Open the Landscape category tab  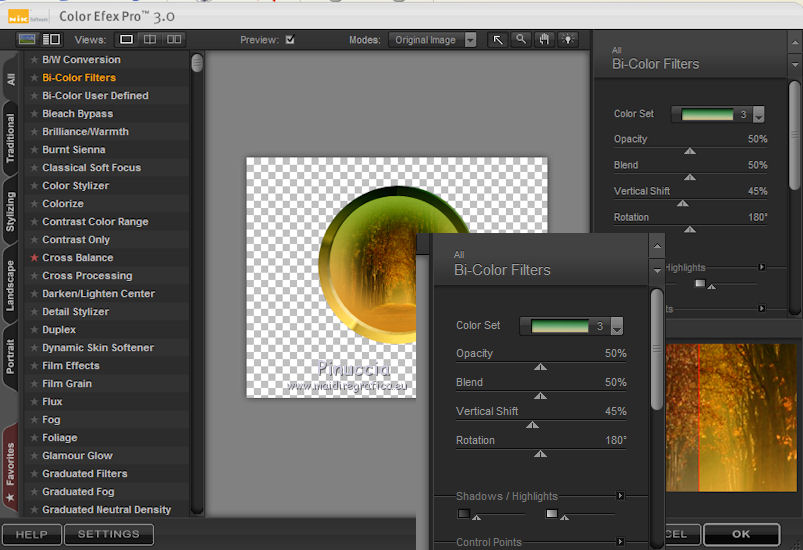[11, 285]
